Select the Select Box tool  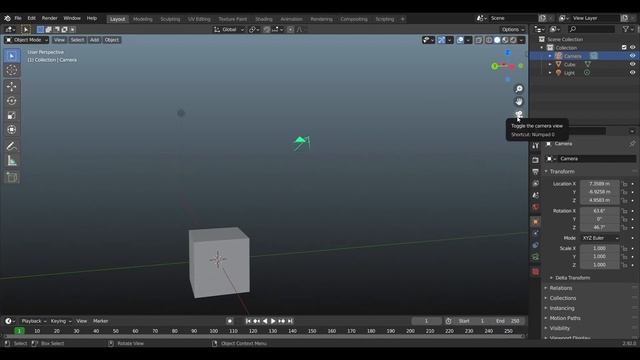(x=12, y=56)
